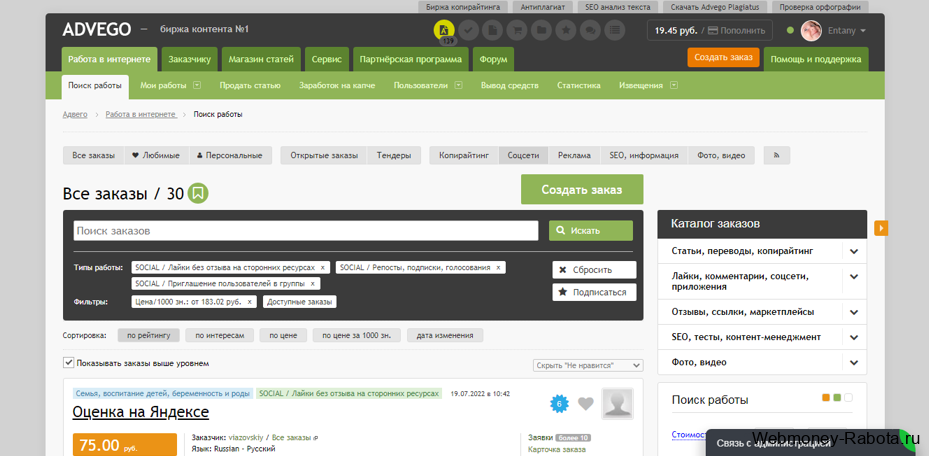The image size is (929, 456).
Task: Toggle 'Показывать заказы выше уровнем' checkbox
Action: (68, 362)
